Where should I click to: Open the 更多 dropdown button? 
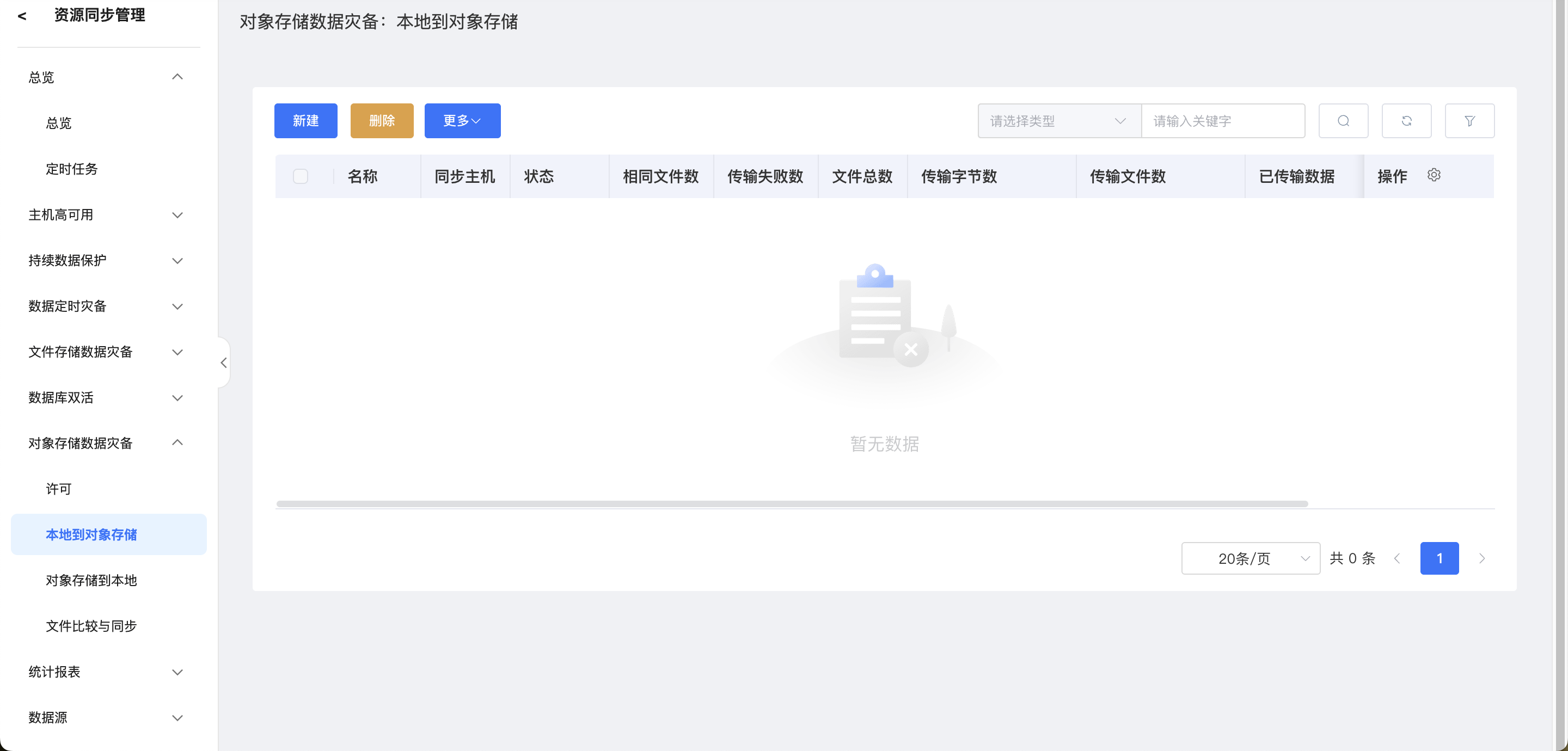click(x=462, y=120)
